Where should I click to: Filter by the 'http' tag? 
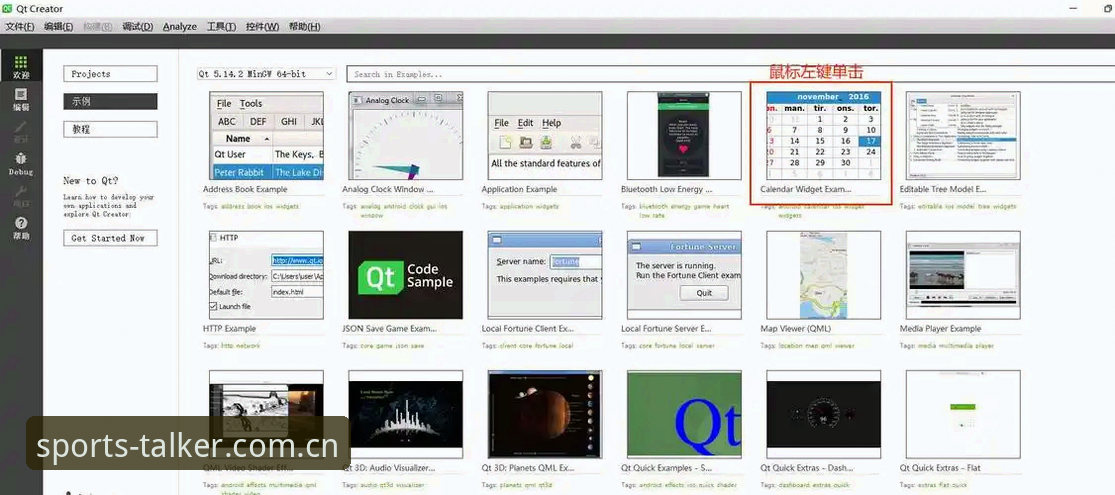(228, 346)
